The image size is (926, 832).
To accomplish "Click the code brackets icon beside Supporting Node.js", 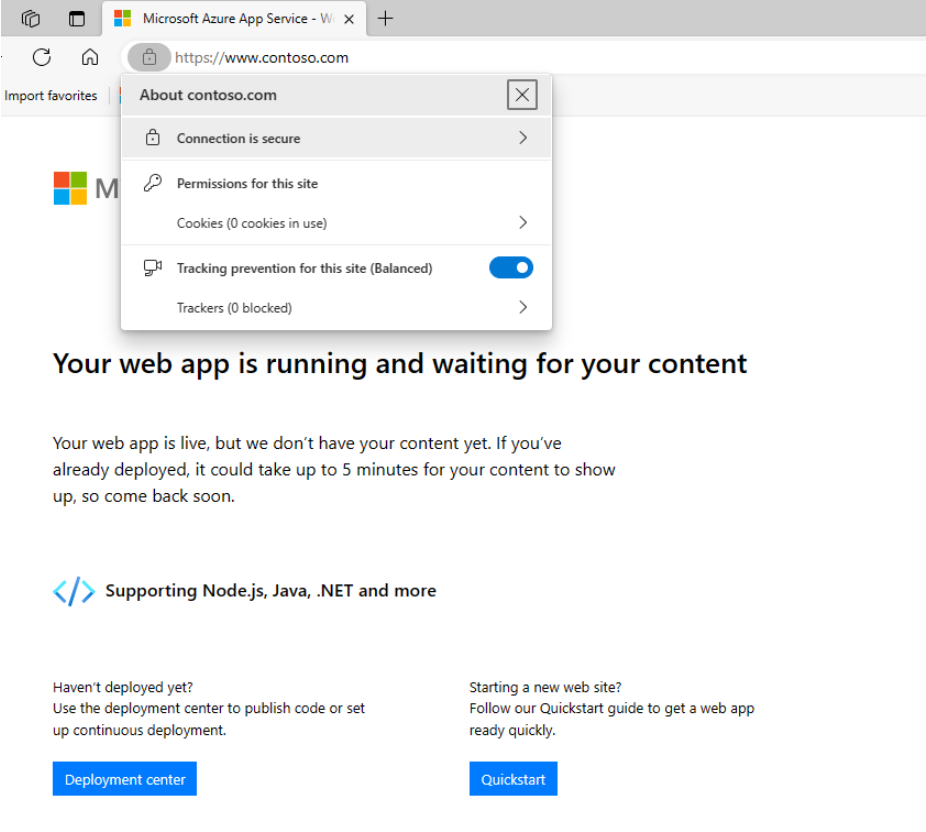I will click(x=74, y=591).
